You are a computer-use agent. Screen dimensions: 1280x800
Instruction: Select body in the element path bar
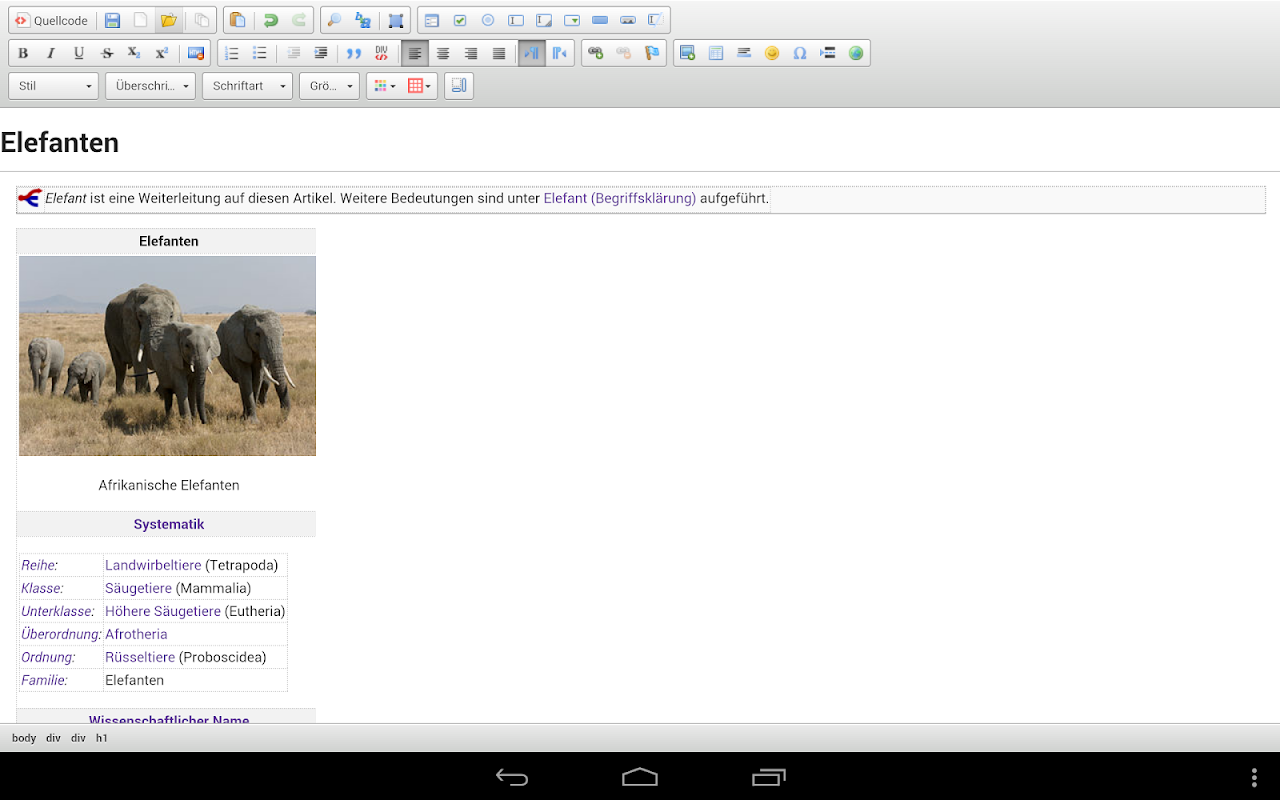pos(24,738)
